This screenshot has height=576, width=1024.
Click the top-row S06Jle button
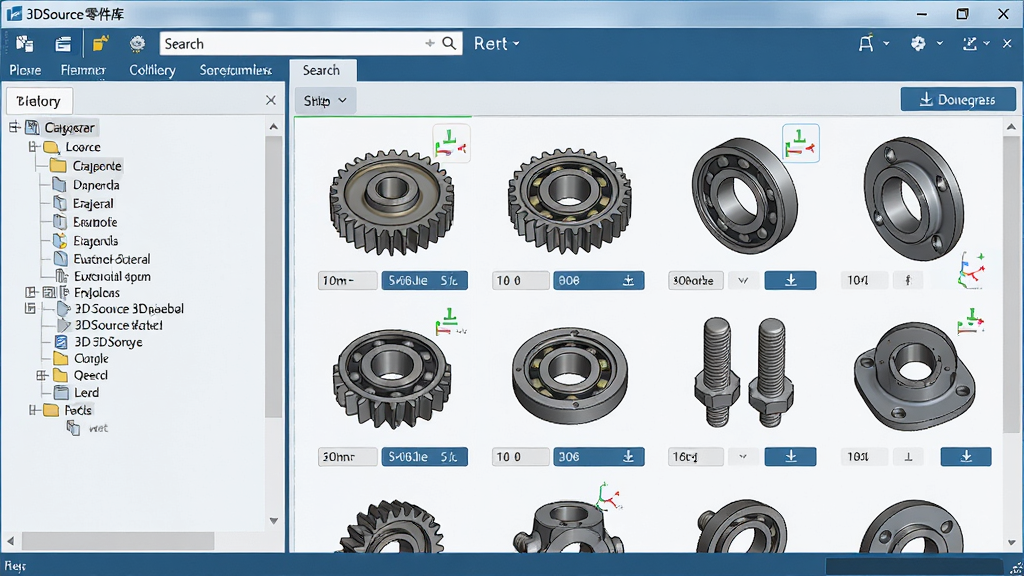[x=424, y=280]
